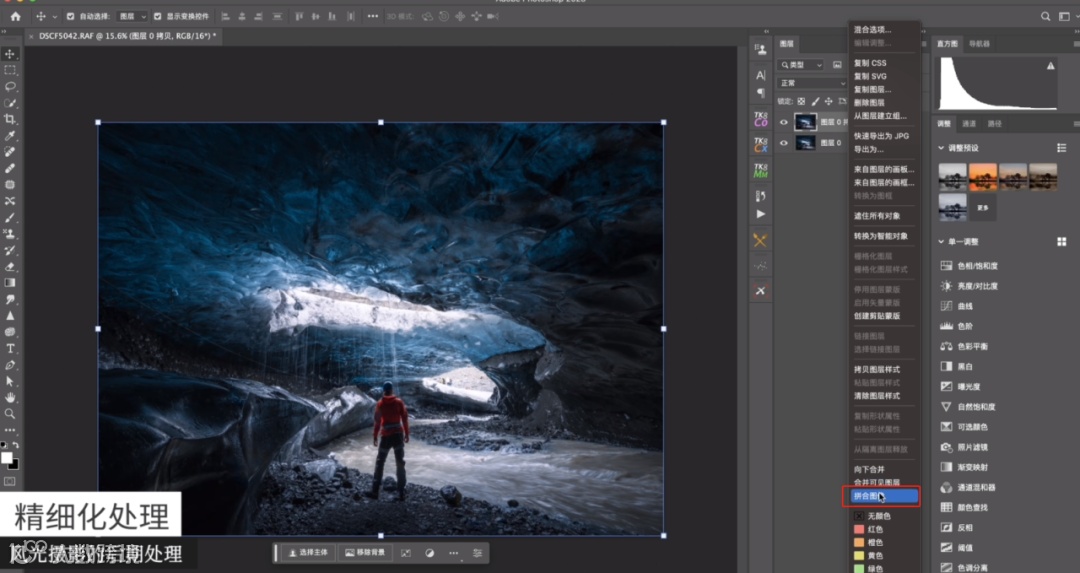Select the orange sunset adjustment preset thumbnail
Screen dimensions: 1080x573
pos(983,177)
